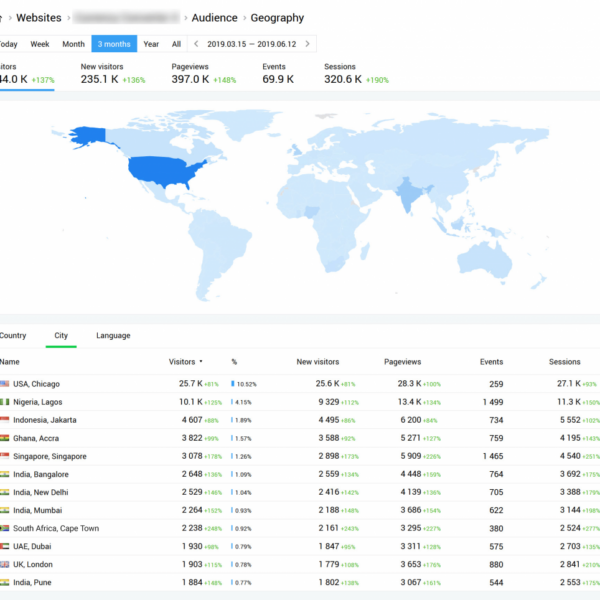Viewport: 600px width, 600px height.
Task: Select the Week time range
Action: click(40, 44)
